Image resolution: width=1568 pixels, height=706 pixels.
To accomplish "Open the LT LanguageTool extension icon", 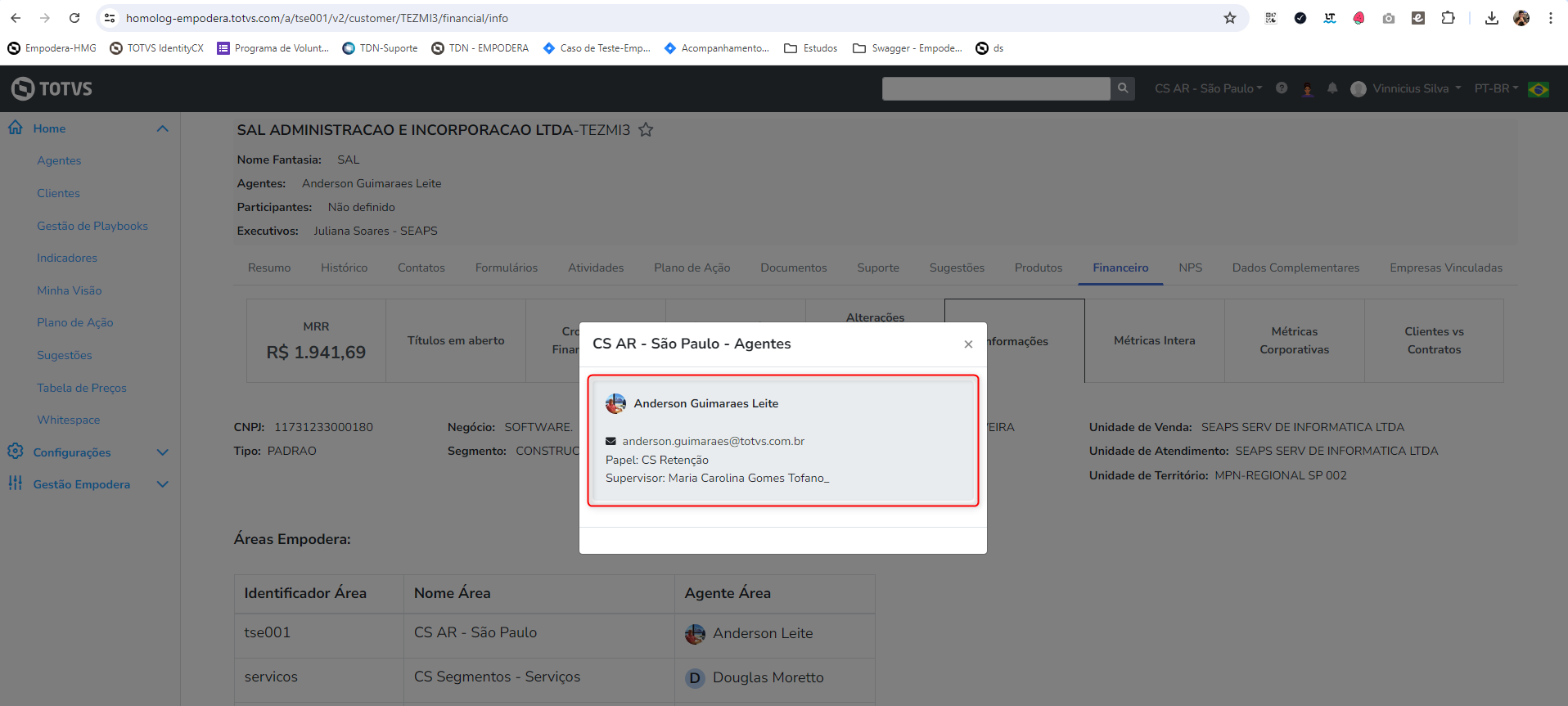I will click(1330, 18).
